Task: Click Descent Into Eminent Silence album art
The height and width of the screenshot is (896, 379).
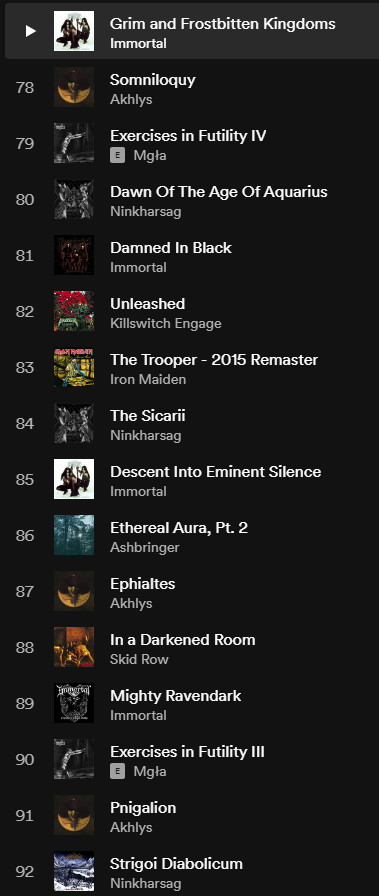Action: tap(74, 479)
